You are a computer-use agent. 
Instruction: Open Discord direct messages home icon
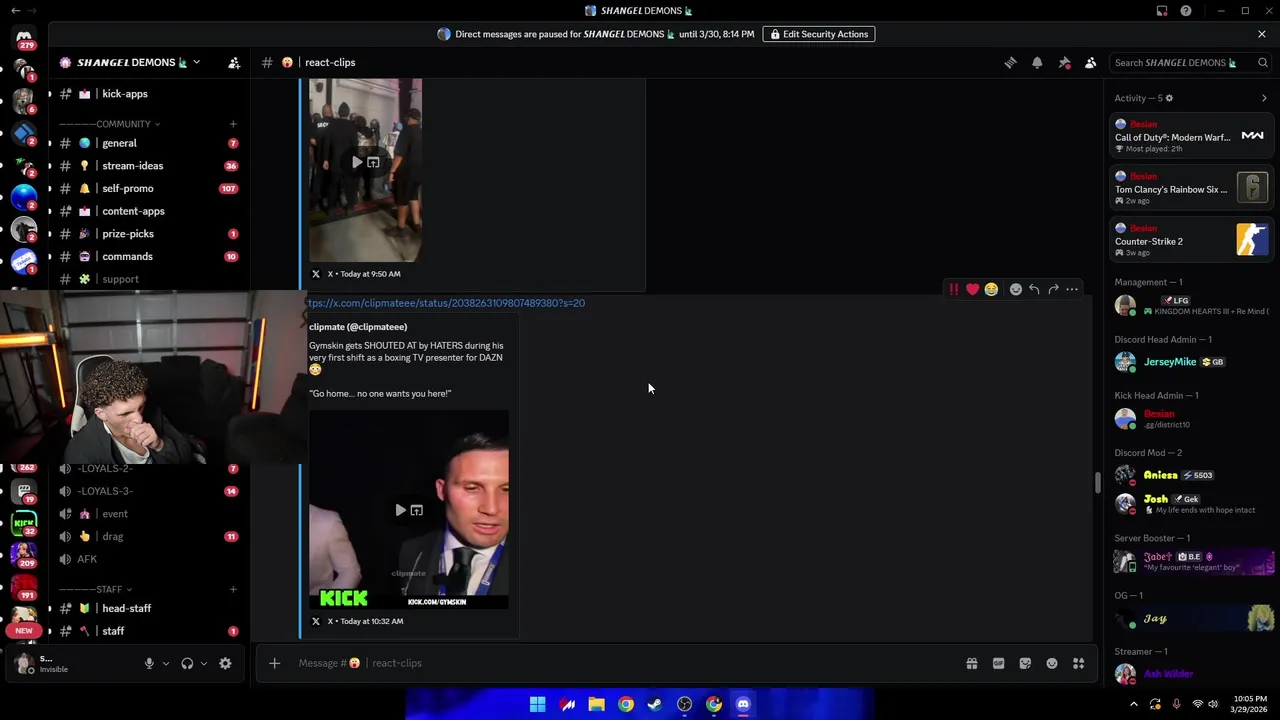24,37
